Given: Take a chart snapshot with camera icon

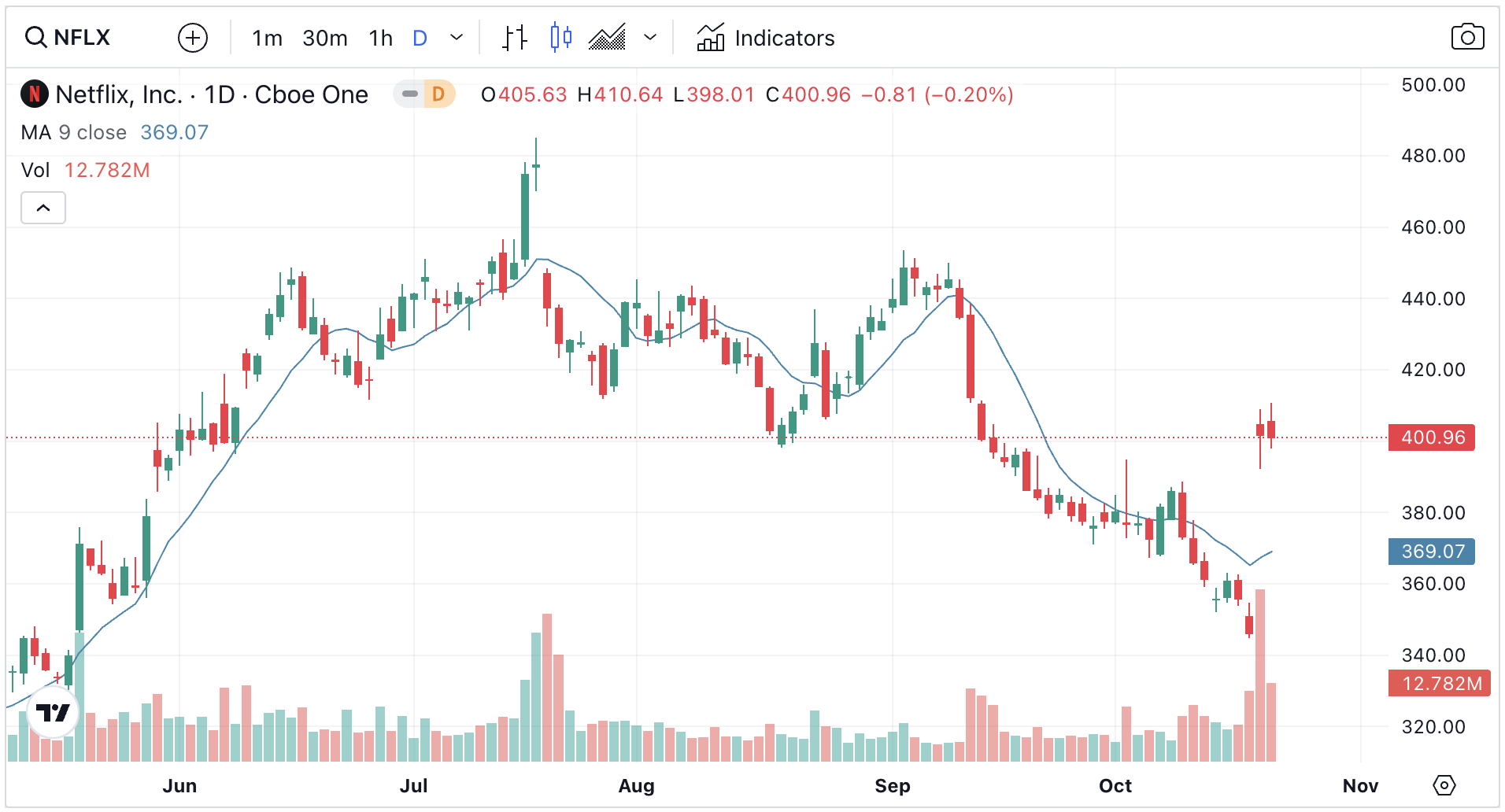Looking at the screenshot, I should (x=1467, y=37).
